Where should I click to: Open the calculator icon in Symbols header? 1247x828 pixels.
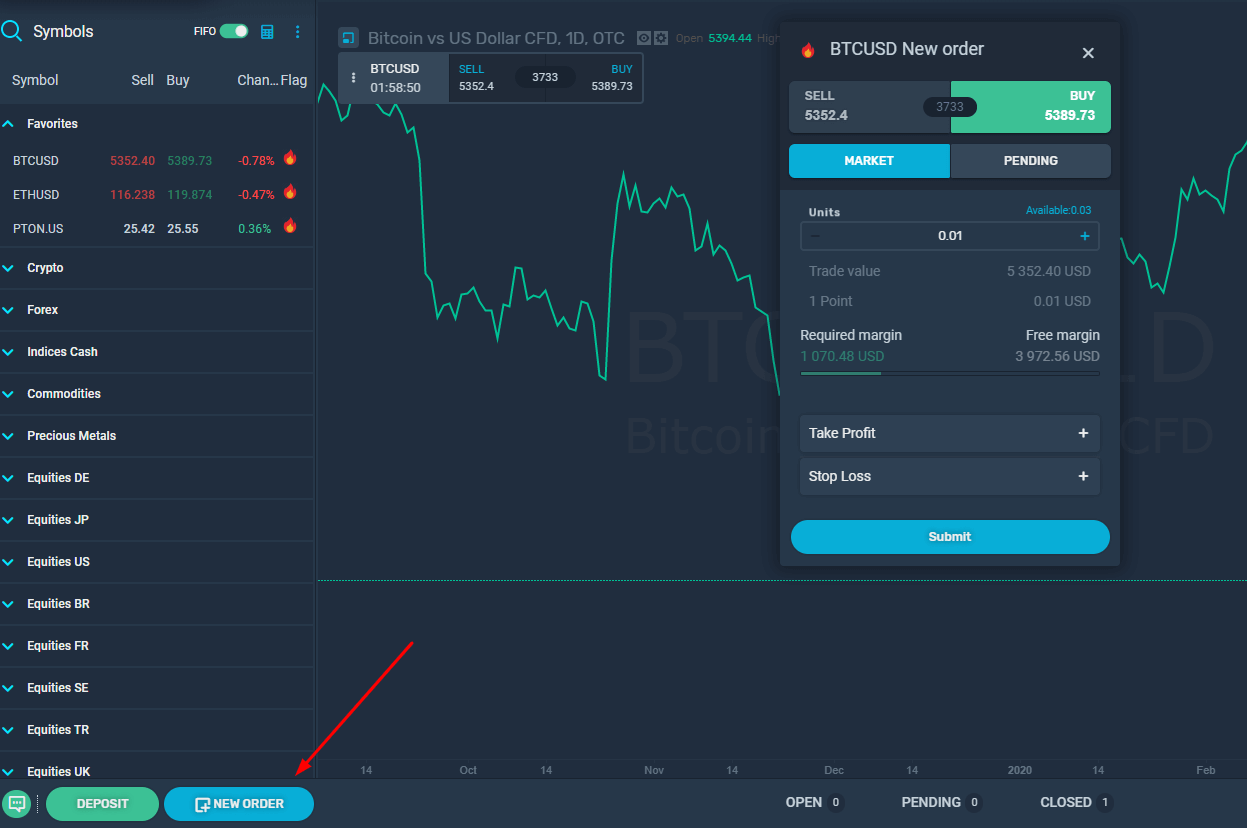pos(267,32)
